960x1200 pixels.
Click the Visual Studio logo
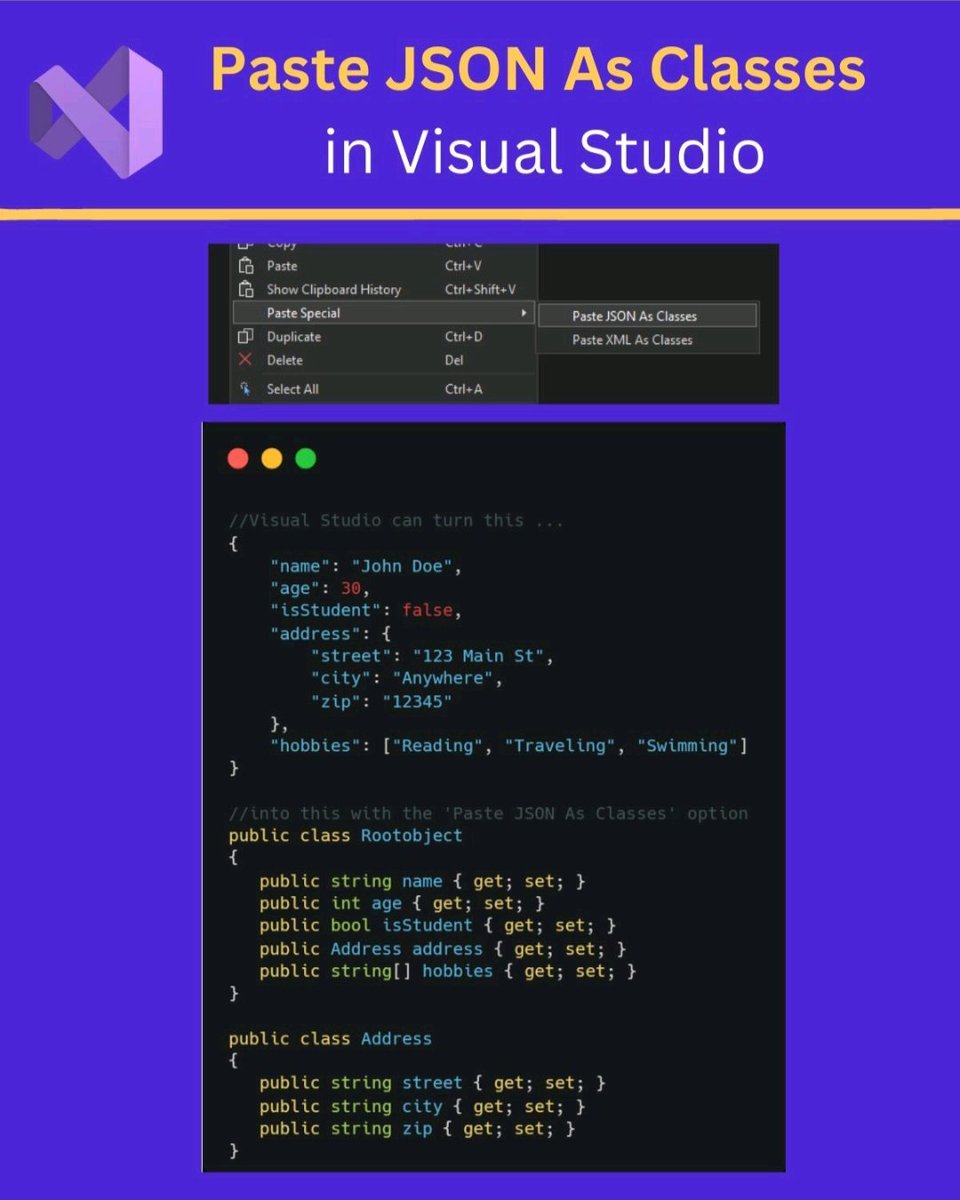click(96, 113)
